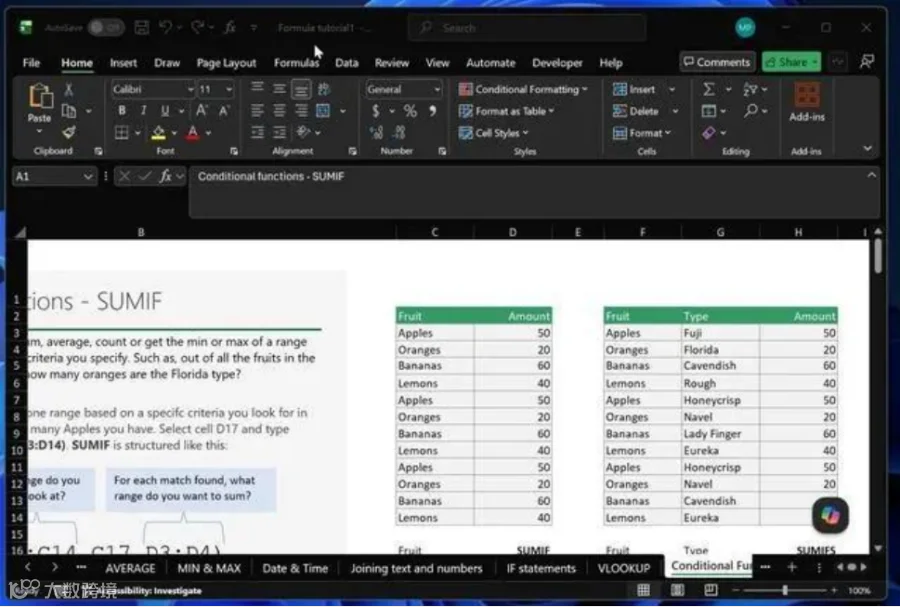Click the Cut scissors icon
This screenshot has height=607, width=900.
[x=69, y=89]
